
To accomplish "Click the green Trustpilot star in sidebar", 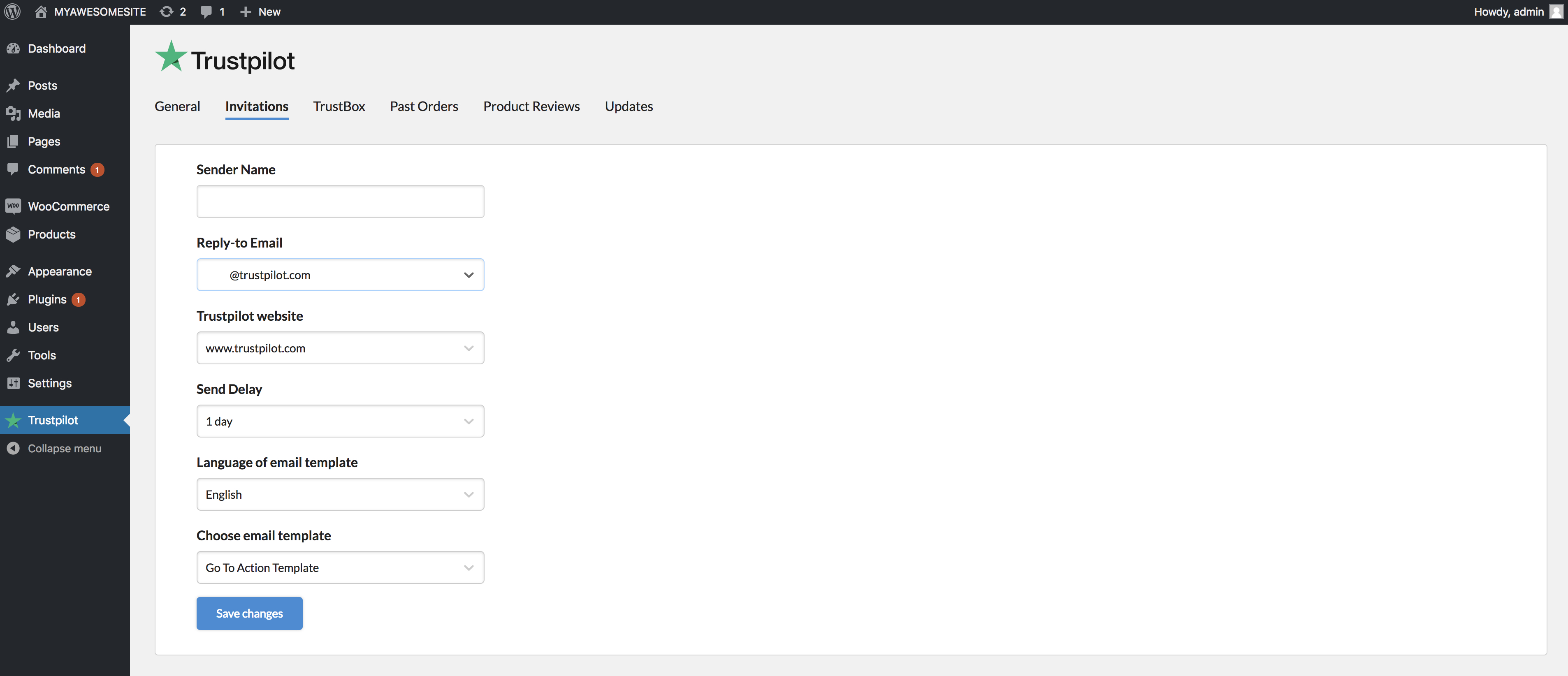I will (x=13, y=421).
